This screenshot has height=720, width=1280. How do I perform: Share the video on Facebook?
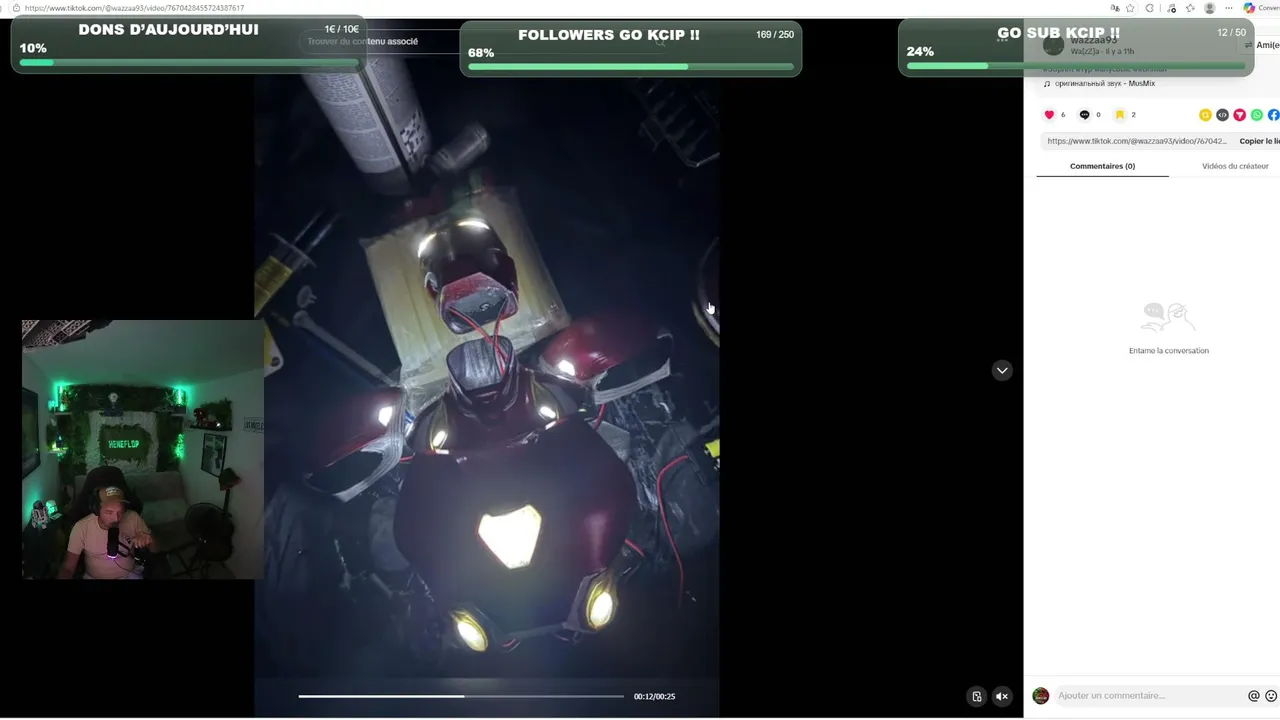[1274, 115]
